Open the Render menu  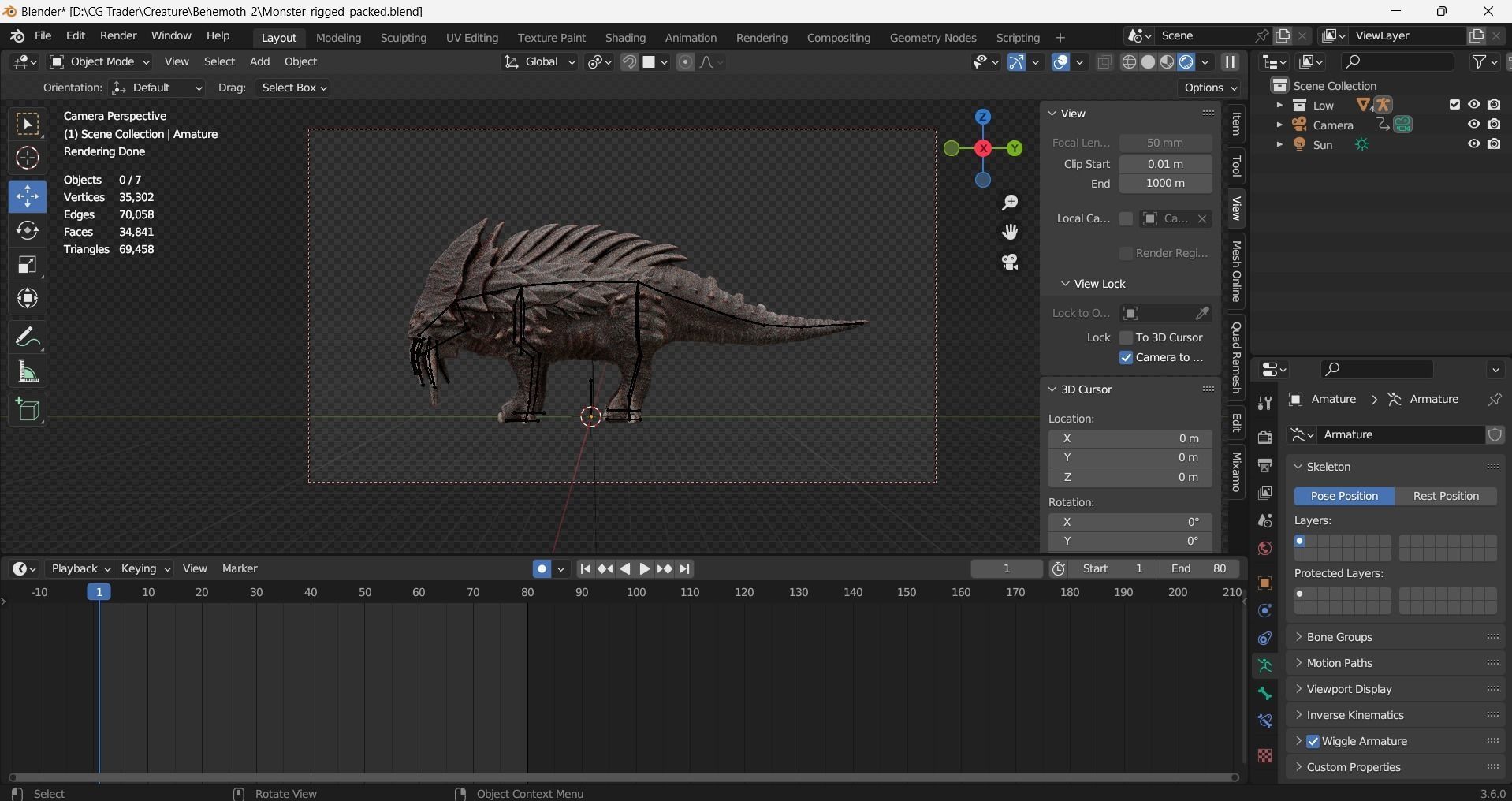click(118, 36)
